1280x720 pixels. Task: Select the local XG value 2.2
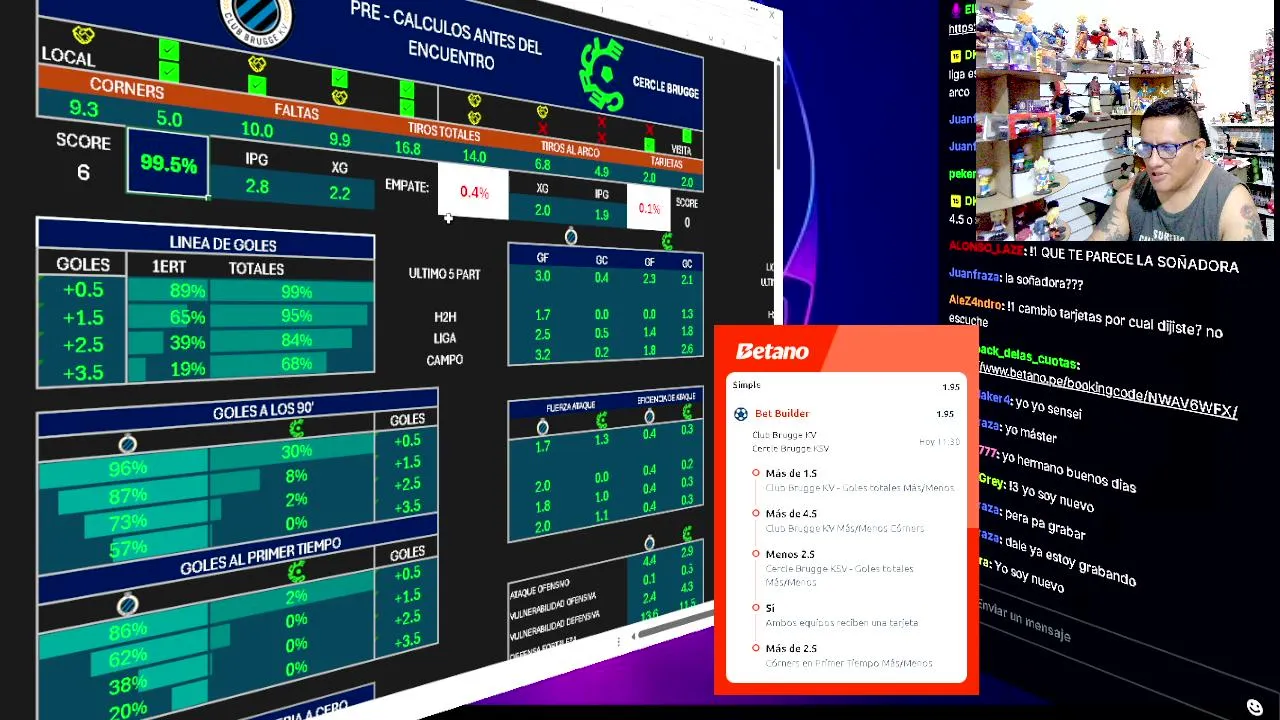point(340,192)
